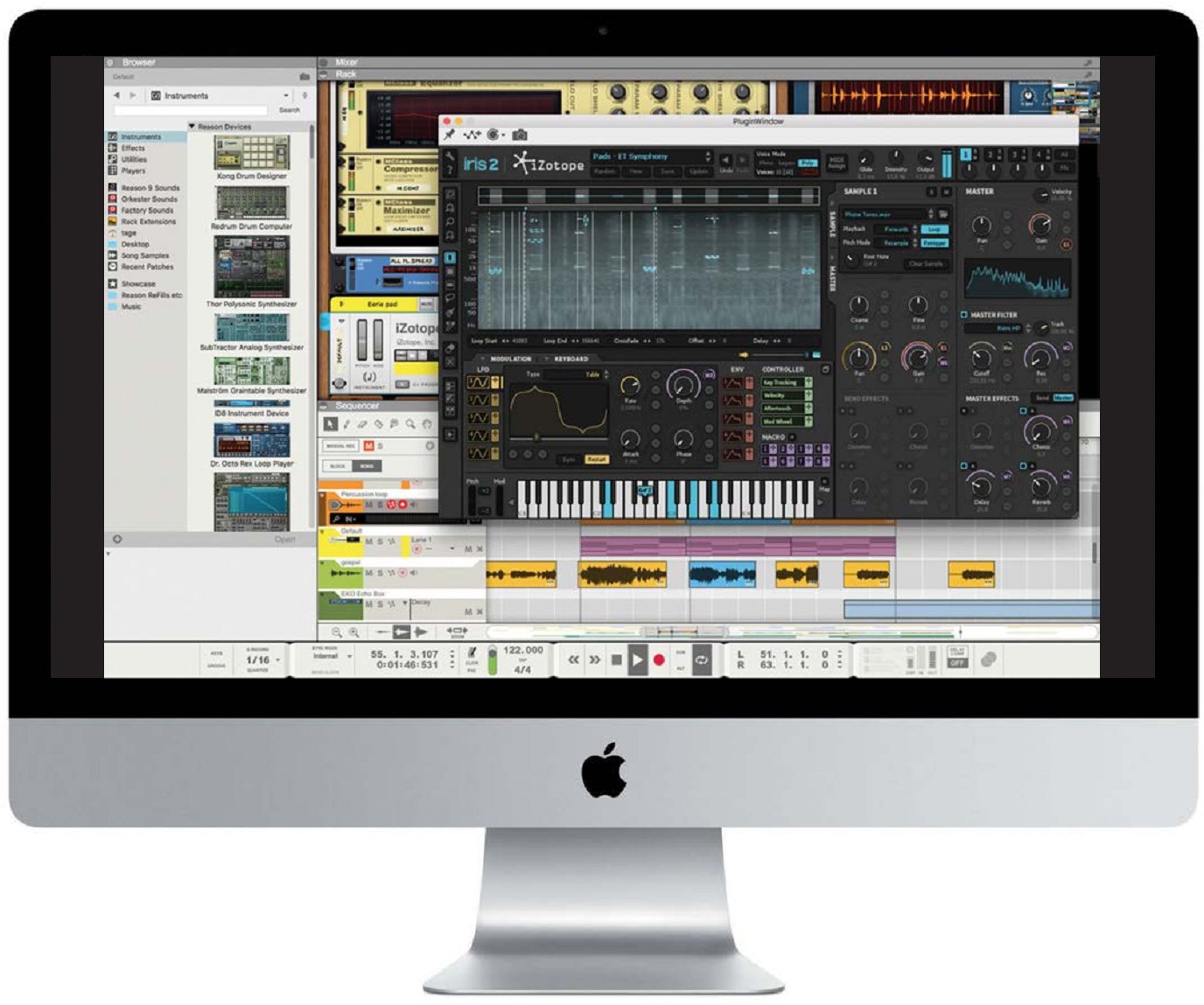
Task: Select Kong Drum Designer thumbnail
Action: click(x=252, y=153)
